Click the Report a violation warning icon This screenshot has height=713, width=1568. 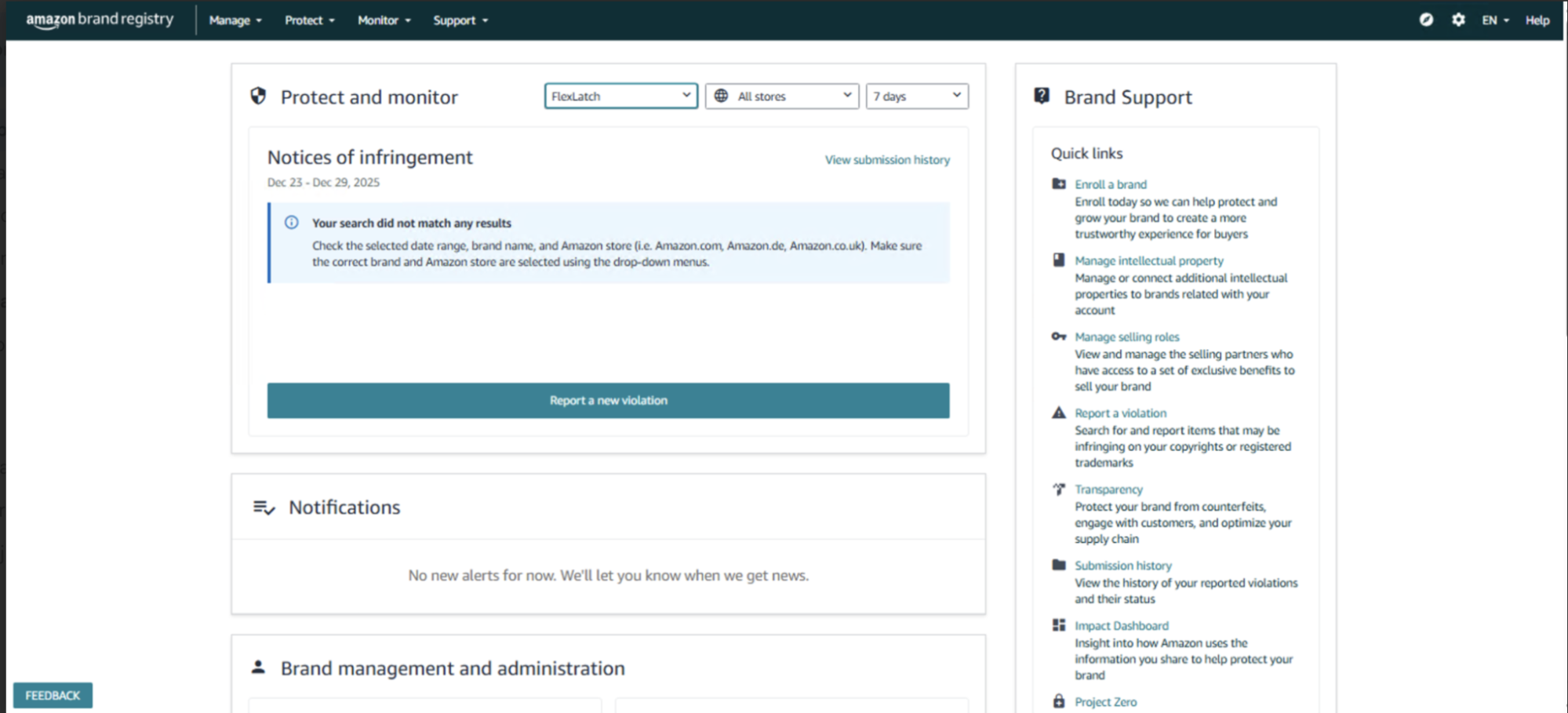(1059, 413)
